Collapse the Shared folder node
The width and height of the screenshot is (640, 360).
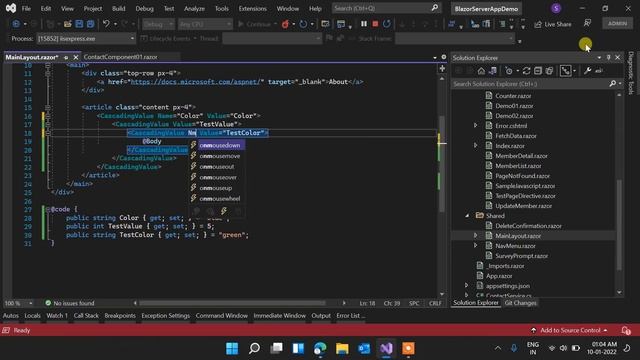467,216
